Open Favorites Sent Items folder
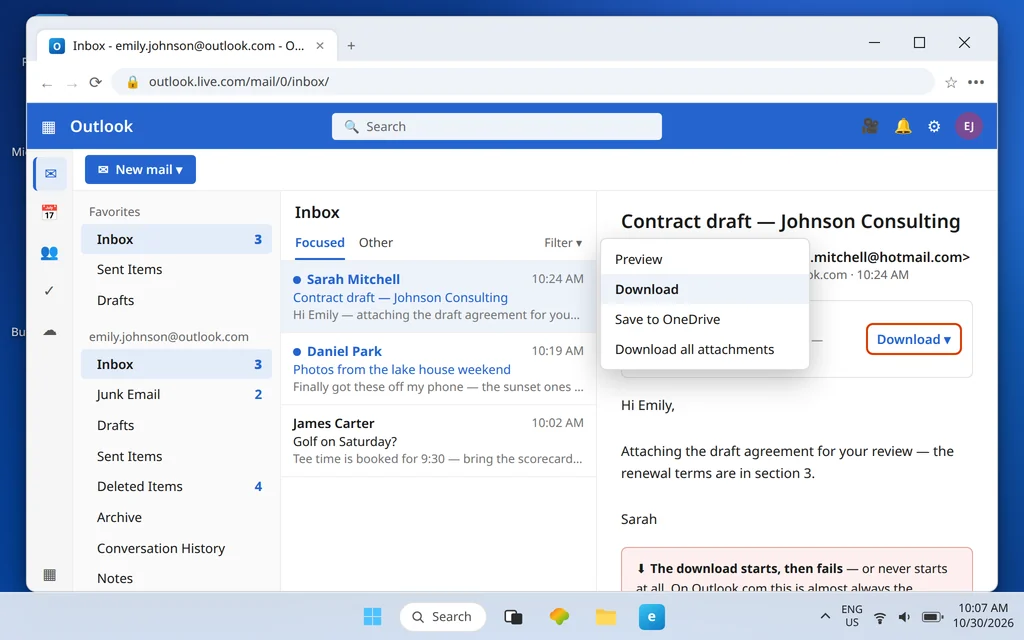Screen dimensions: 1024x640 tap(176, 270)
